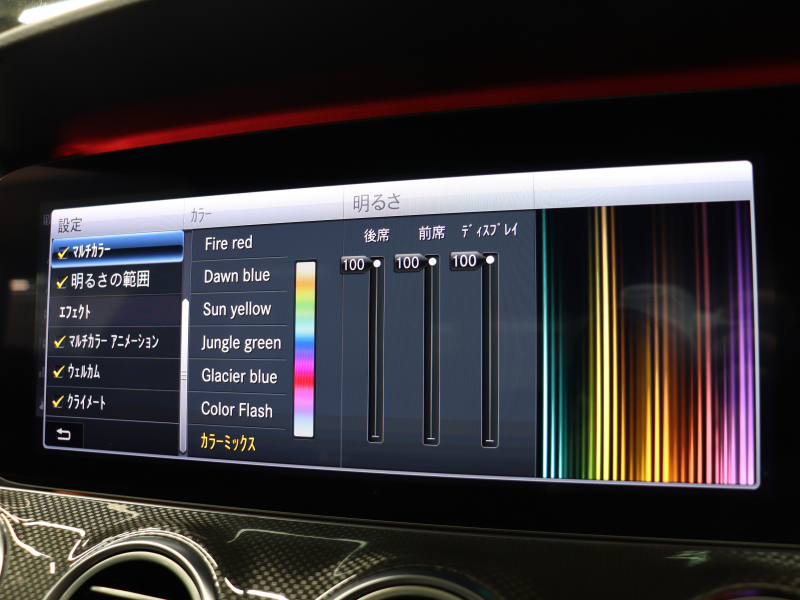Click the 前席 brightness slider
Screen dimensions: 800x600
click(x=432, y=349)
